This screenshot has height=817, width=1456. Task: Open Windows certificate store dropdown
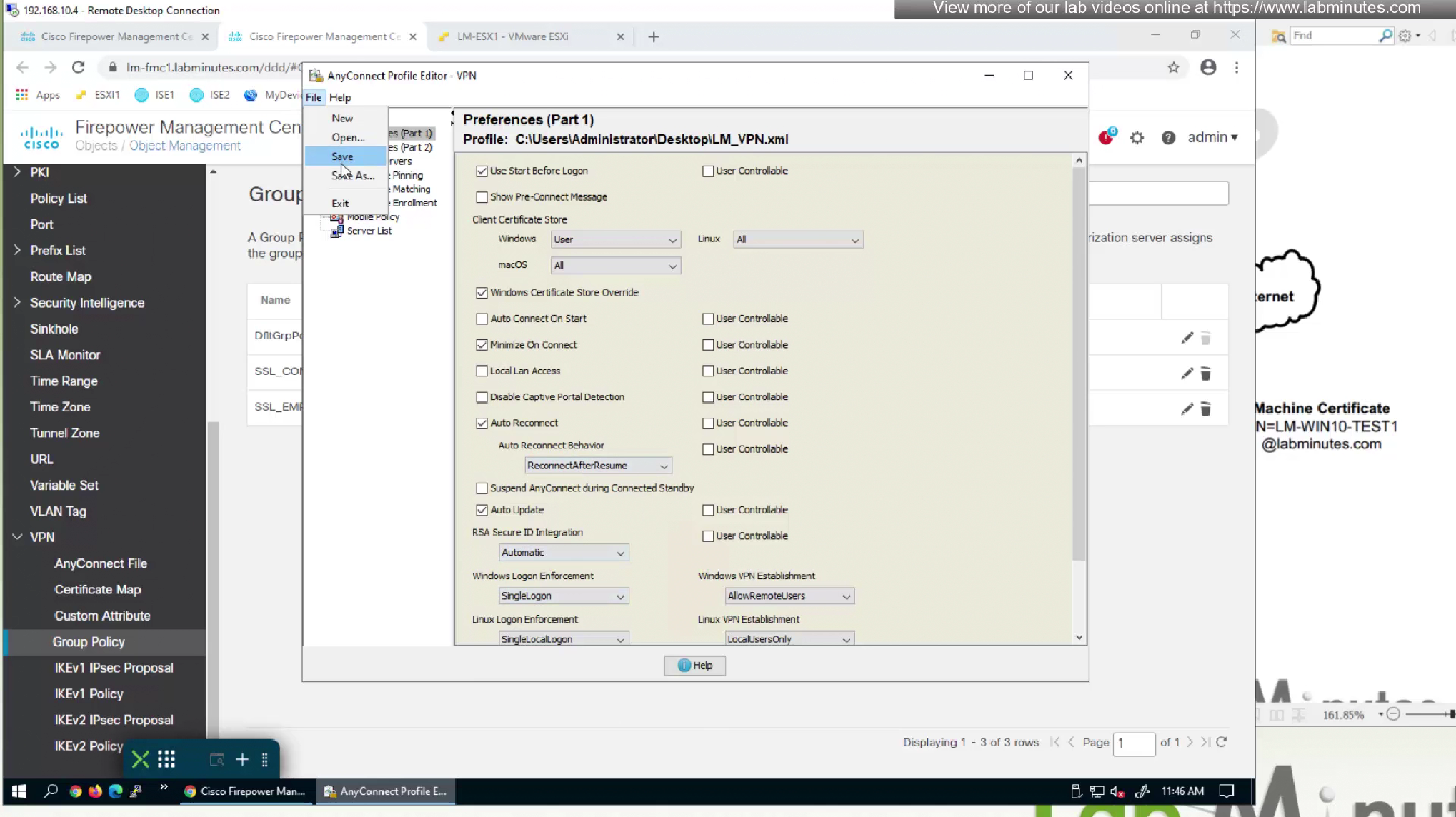[x=614, y=240]
